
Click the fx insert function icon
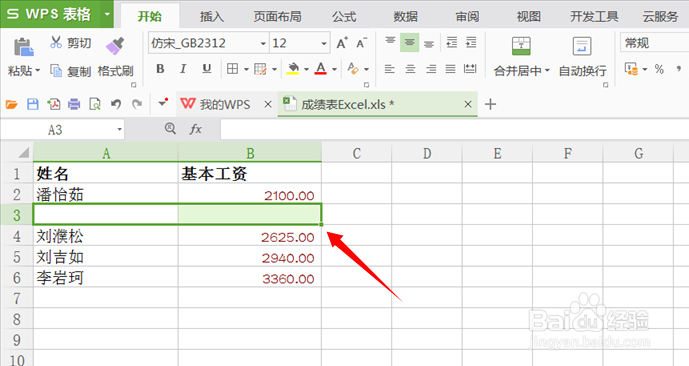click(196, 129)
